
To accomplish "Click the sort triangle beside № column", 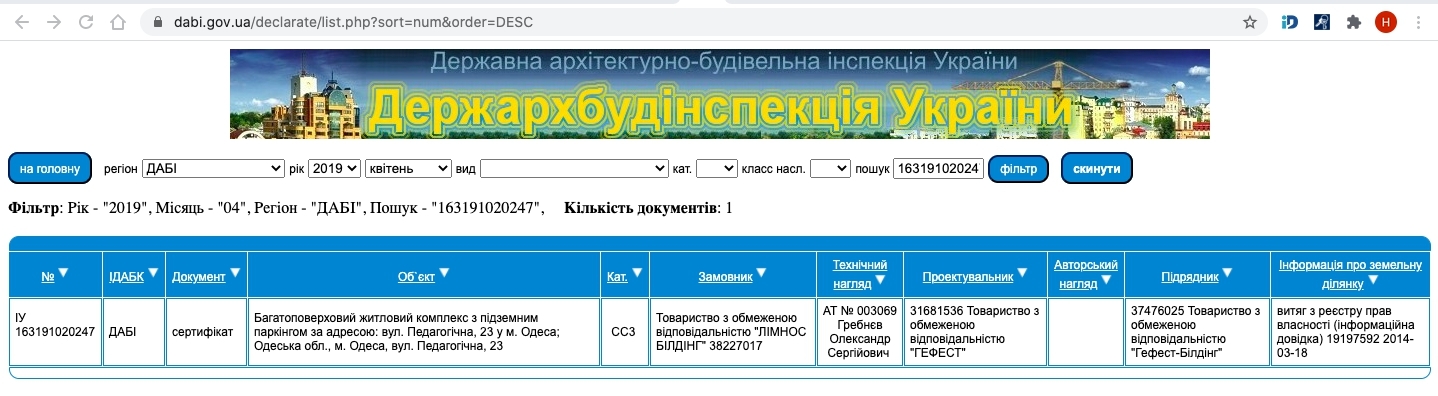I will [63, 273].
